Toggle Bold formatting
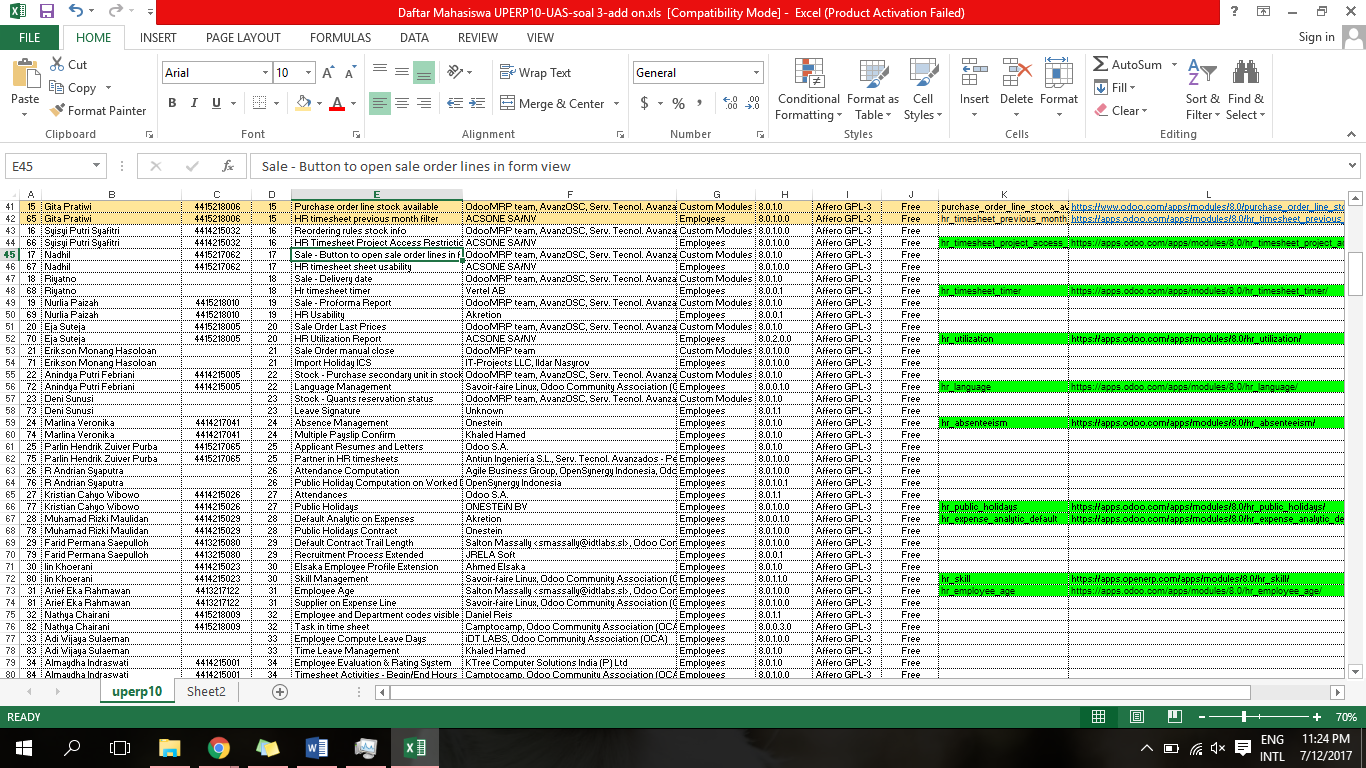 (x=172, y=103)
